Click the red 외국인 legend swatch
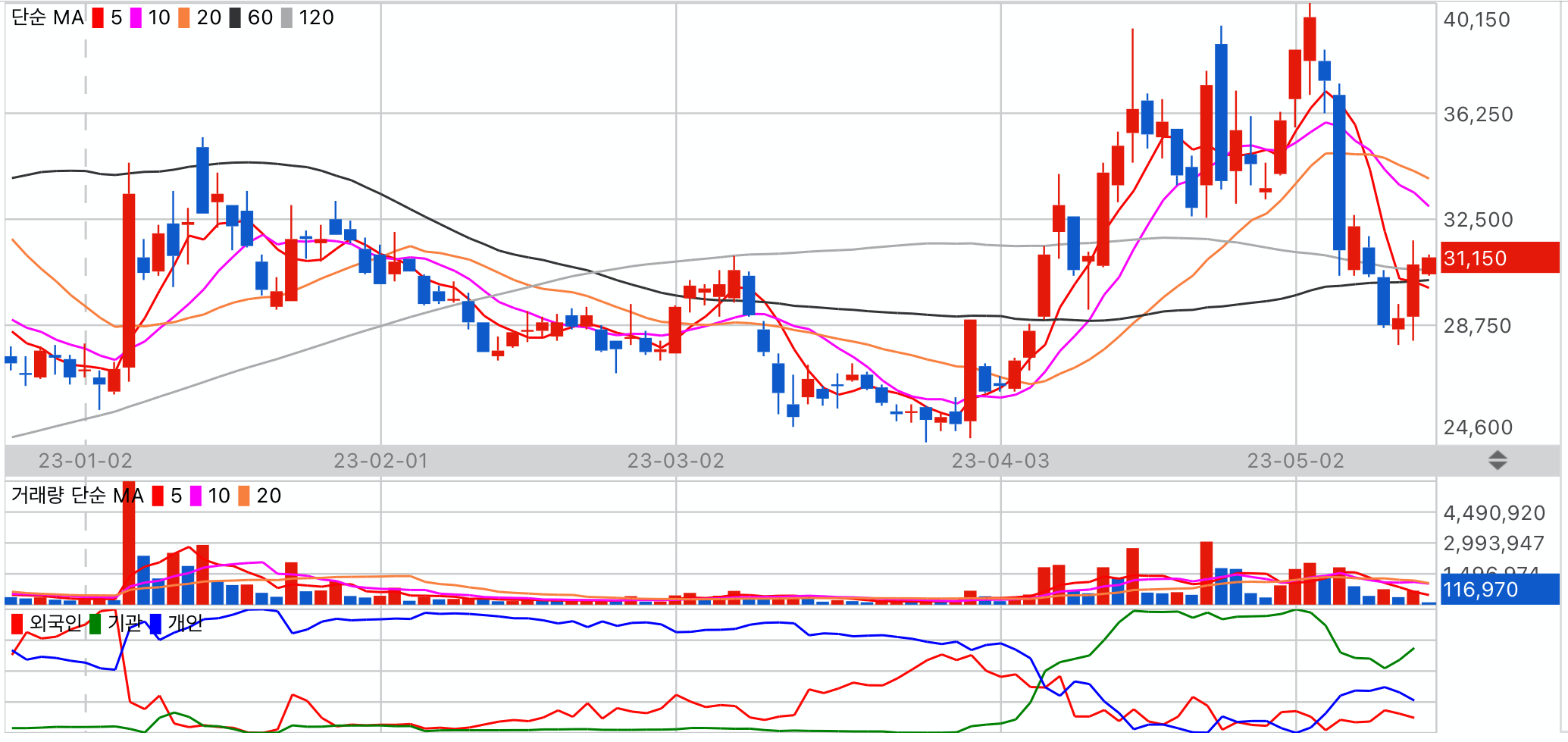1568x742 pixels. [x=17, y=624]
